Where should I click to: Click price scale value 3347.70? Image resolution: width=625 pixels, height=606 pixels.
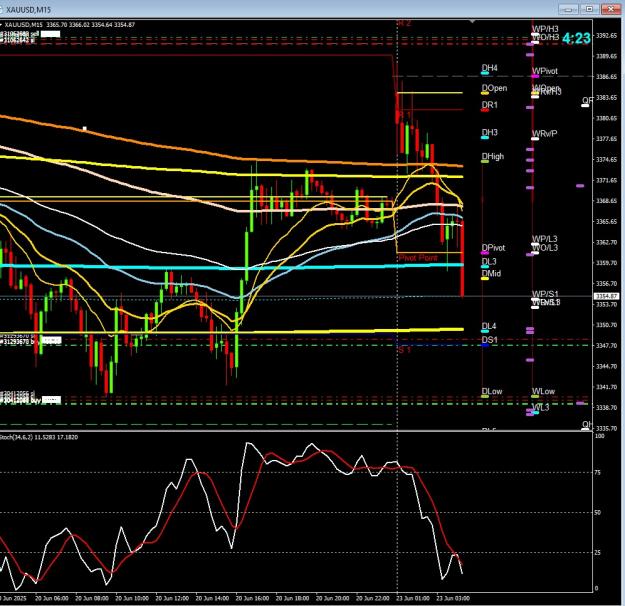[606, 346]
